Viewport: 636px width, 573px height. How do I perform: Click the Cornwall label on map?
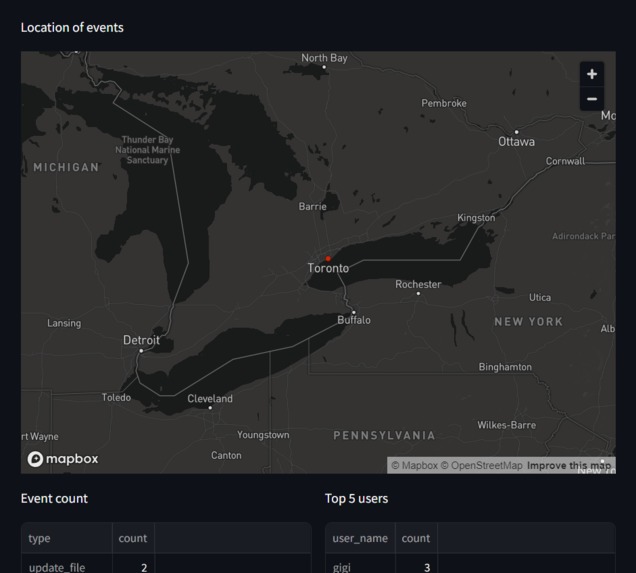tap(565, 161)
